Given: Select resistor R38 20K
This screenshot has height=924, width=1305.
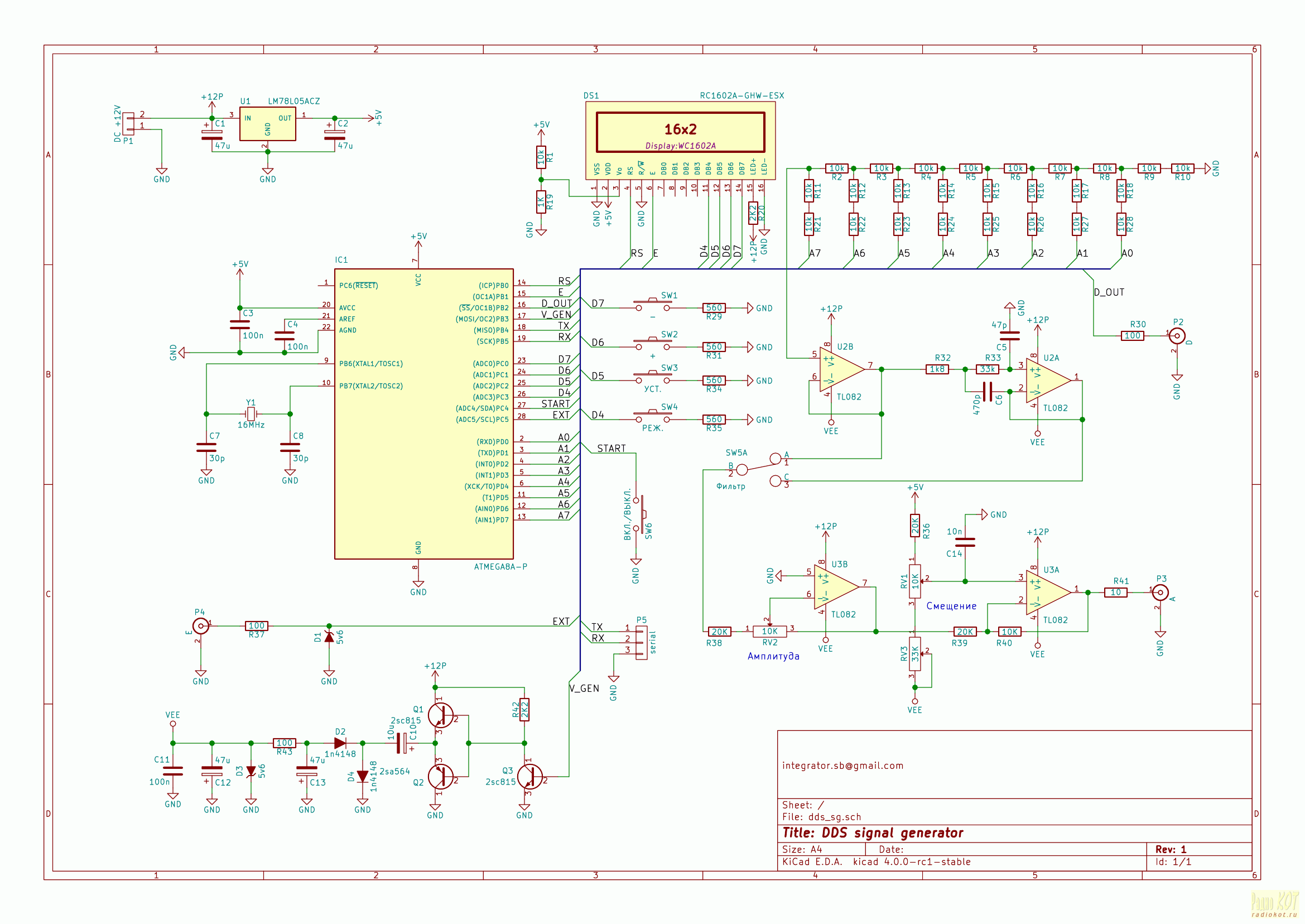Looking at the screenshot, I should click(x=720, y=632).
